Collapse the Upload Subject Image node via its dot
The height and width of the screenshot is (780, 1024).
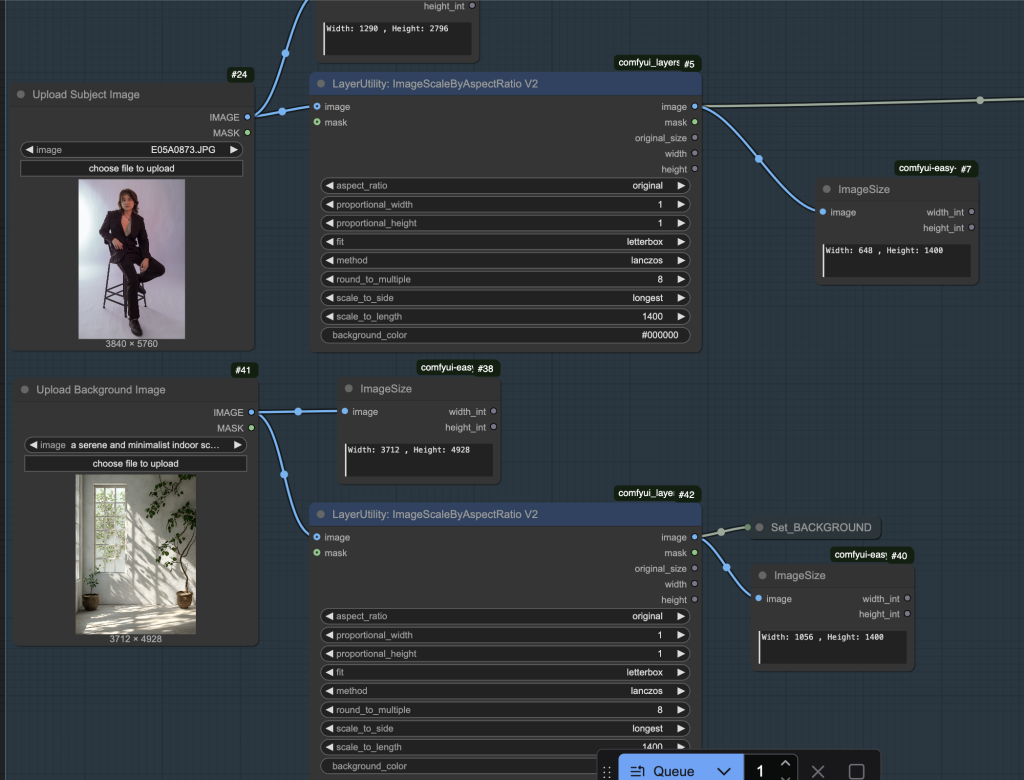pos(21,95)
